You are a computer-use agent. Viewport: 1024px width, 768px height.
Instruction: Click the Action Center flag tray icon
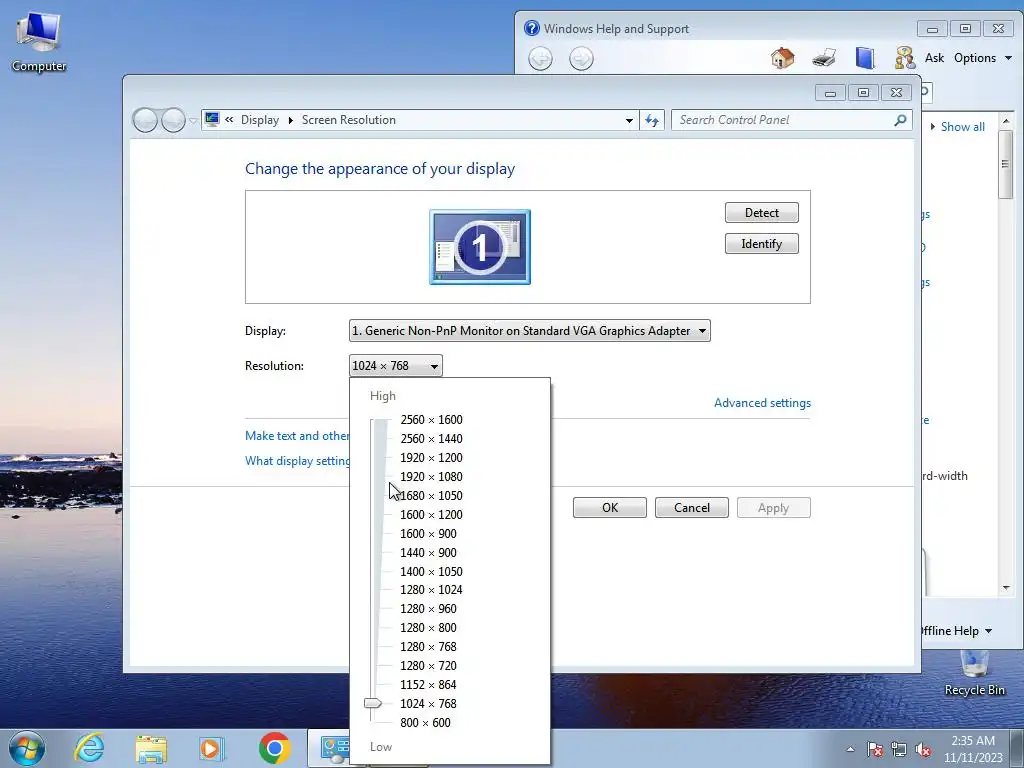(x=874, y=749)
